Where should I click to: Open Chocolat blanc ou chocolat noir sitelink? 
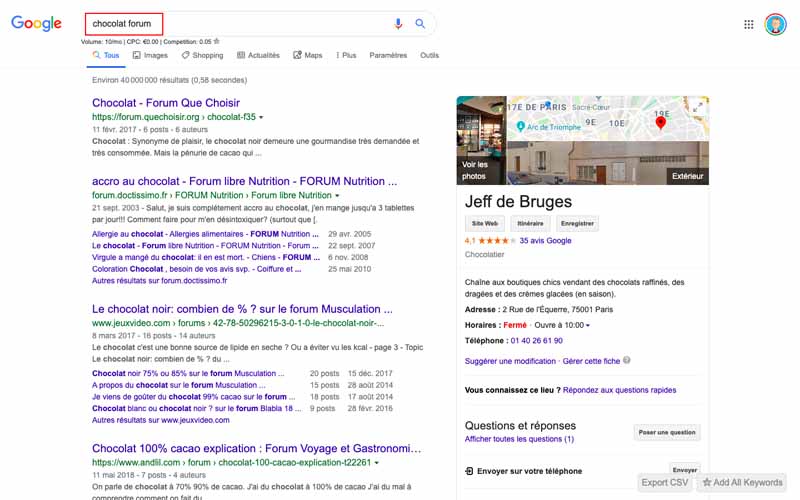click(x=196, y=408)
